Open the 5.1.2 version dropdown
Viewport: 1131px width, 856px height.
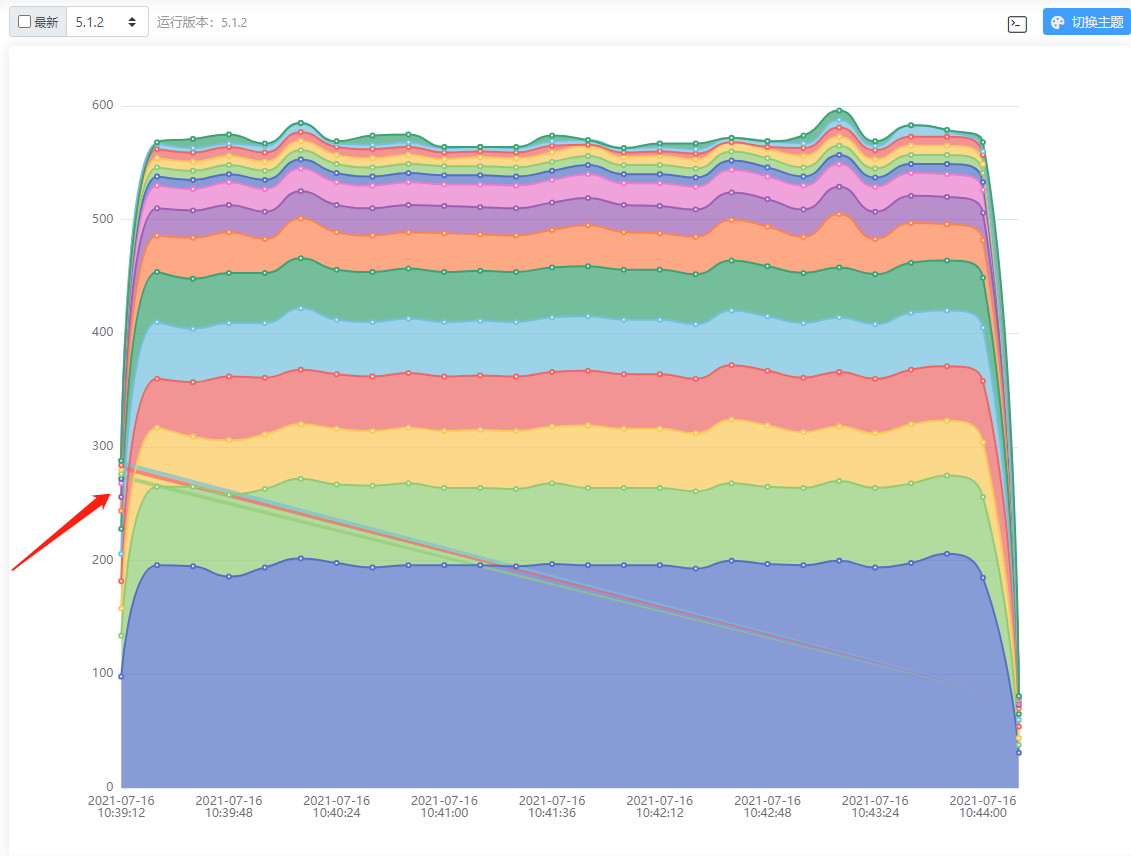(107, 22)
